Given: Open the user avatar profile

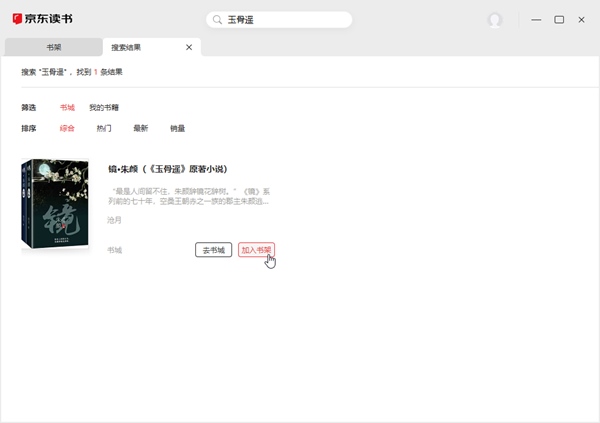Looking at the screenshot, I should pos(495,20).
